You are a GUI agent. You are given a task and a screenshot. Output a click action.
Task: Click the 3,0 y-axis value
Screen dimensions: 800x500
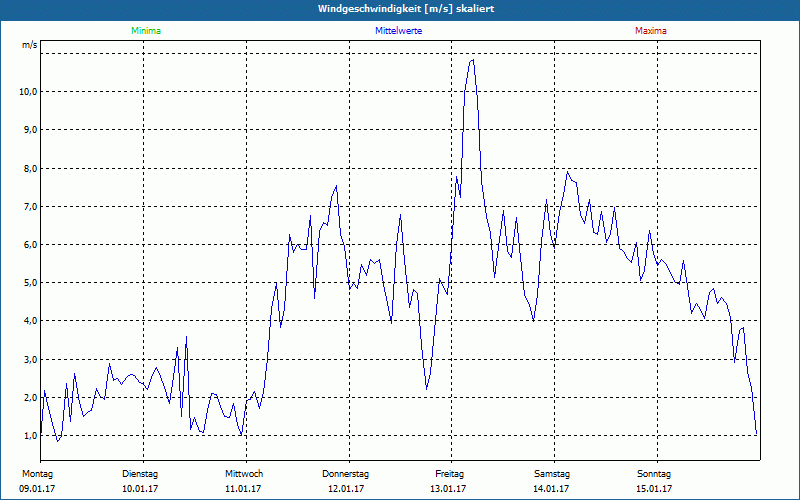(30, 359)
